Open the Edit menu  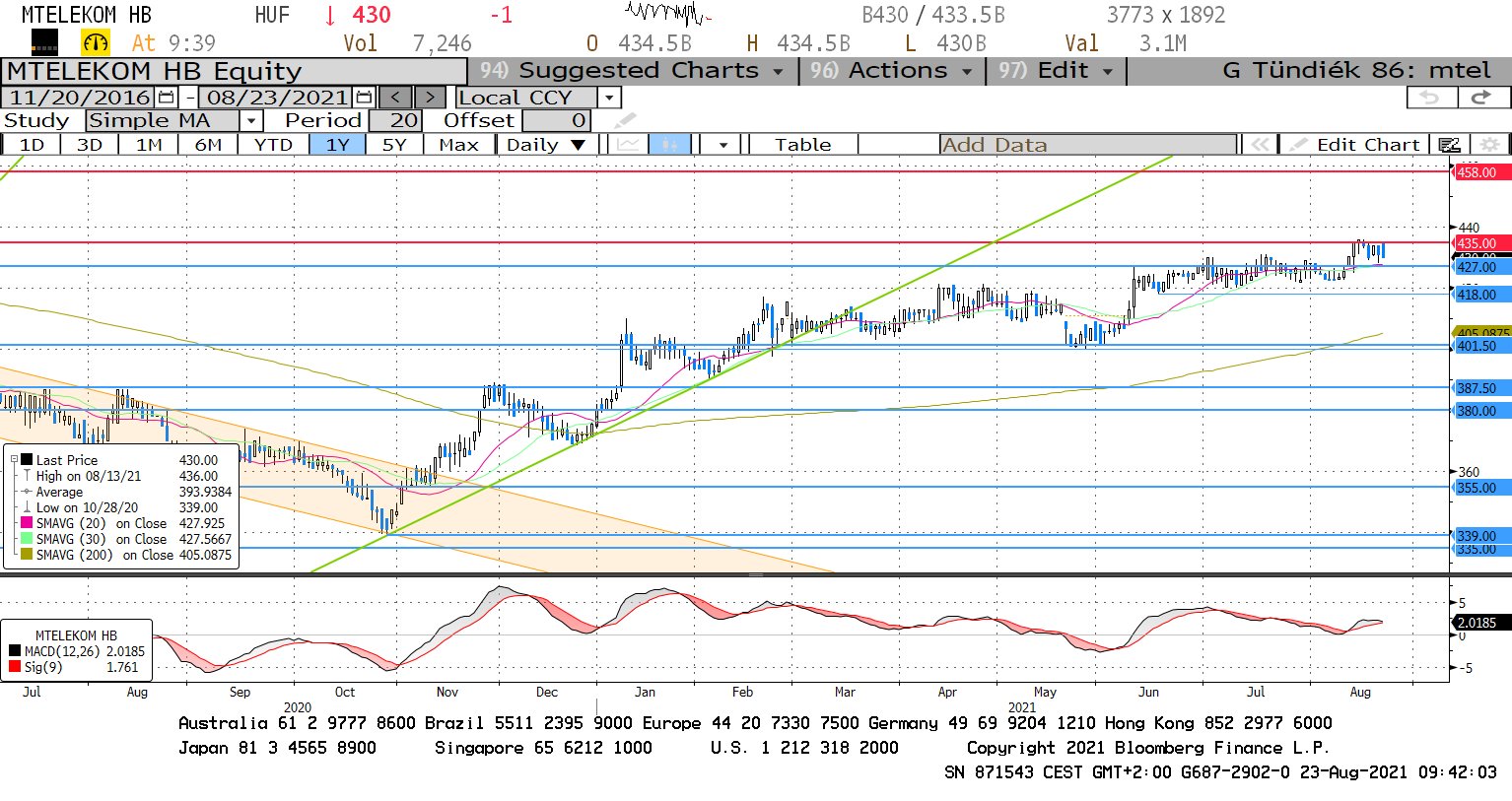pos(1055,71)
